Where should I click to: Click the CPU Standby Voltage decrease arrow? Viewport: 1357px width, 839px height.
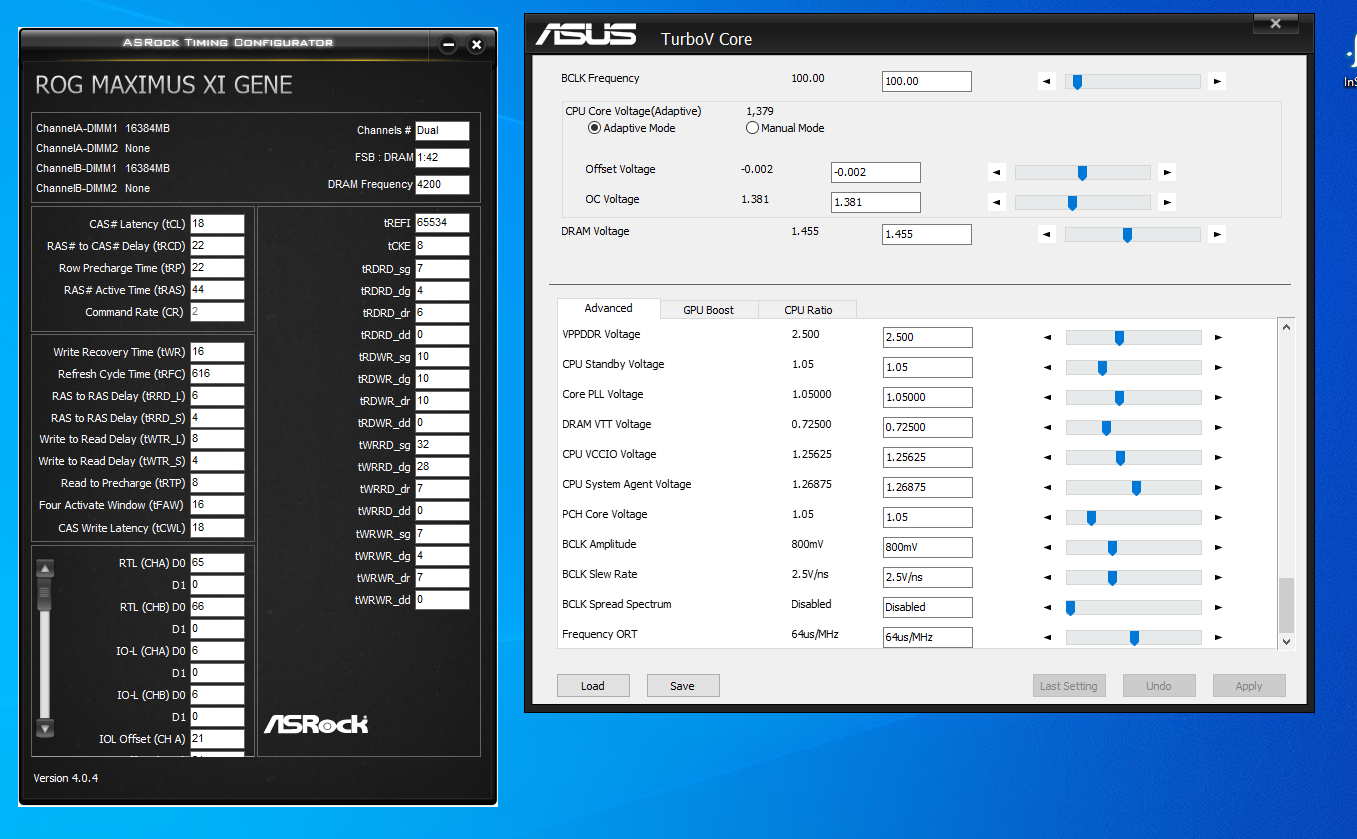[x=1047, y=368]
